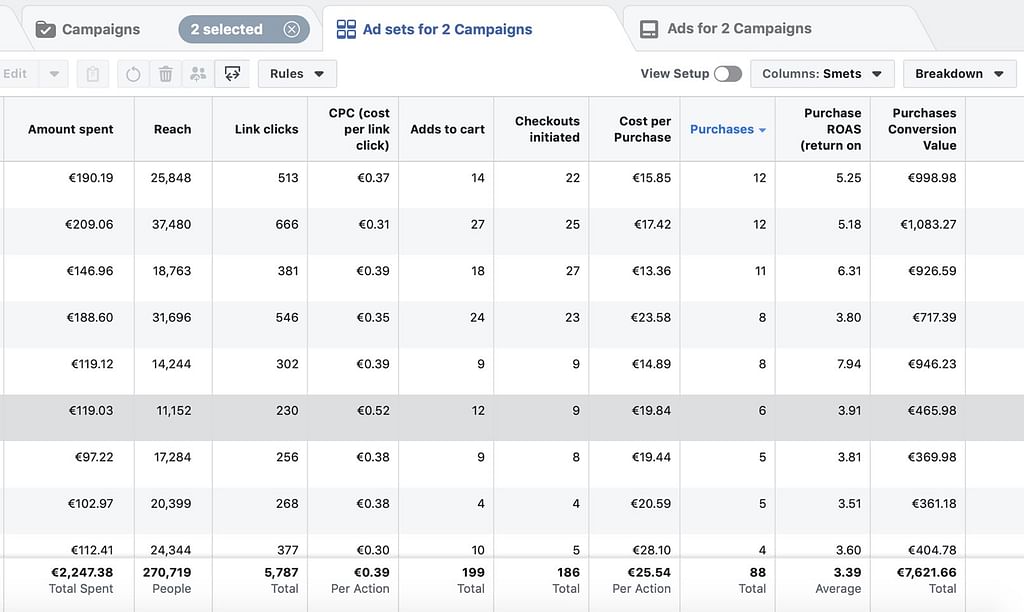Image resolution: width=1024 pixels, height=612 pixels.
Task: Click the Ads for 2 Campaigns tab icon
Action: click(x=650, y=29)
